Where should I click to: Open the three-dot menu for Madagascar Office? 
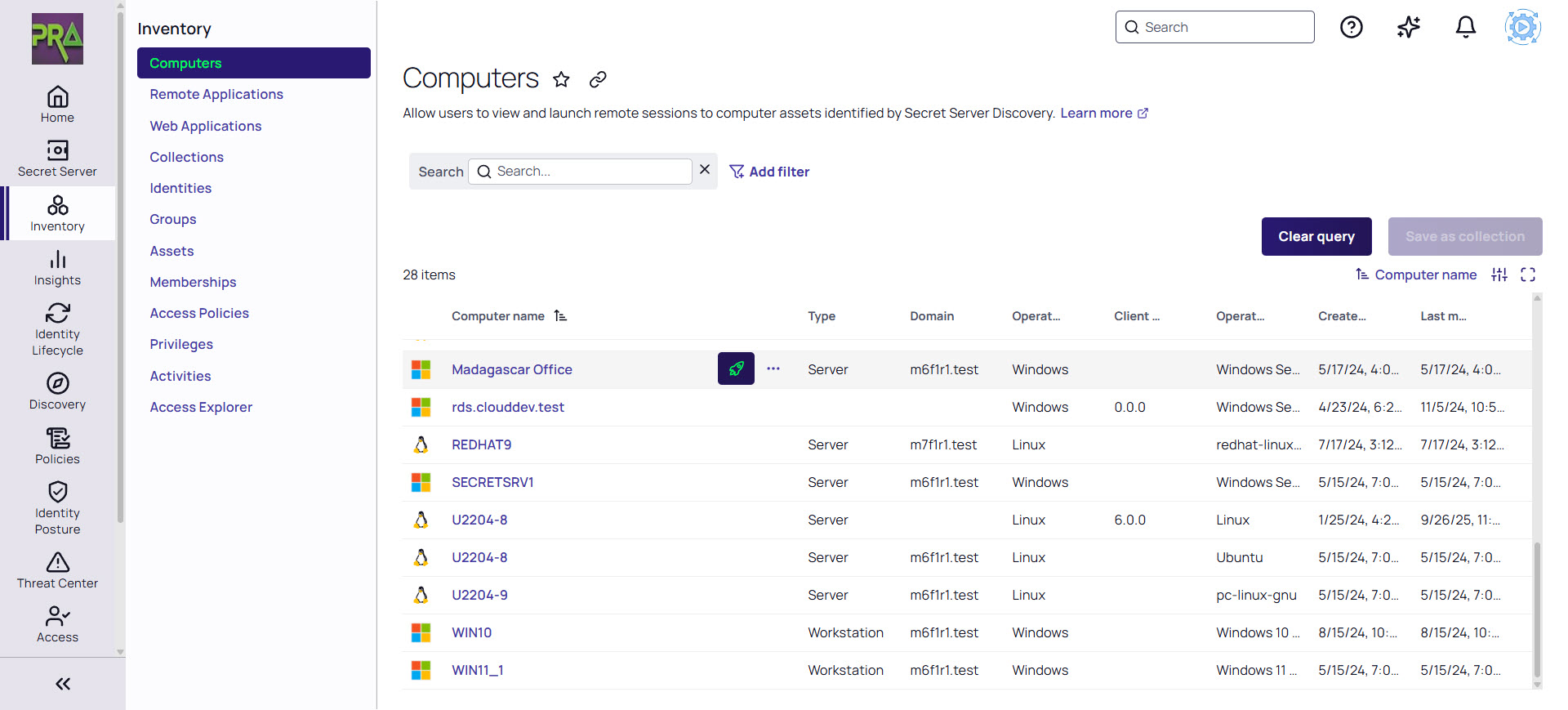pyautogui.click(x=773, y=368)
